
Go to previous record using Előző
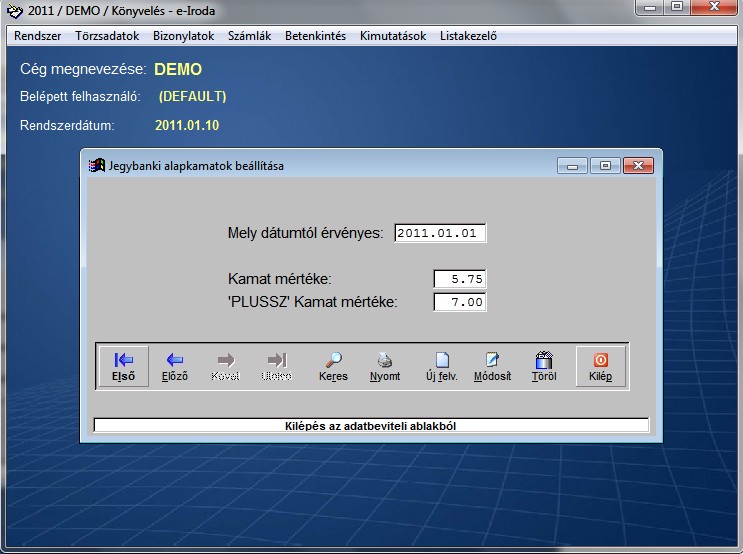pos(175,367)
